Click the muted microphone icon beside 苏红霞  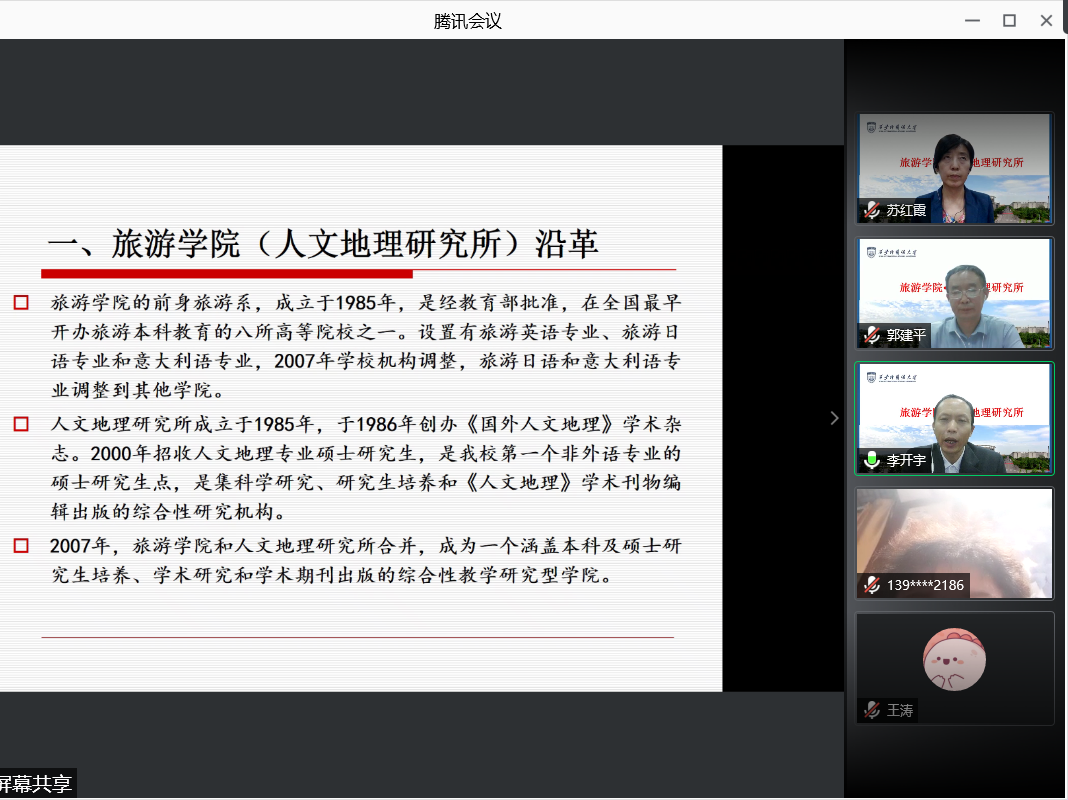point(873,211)
